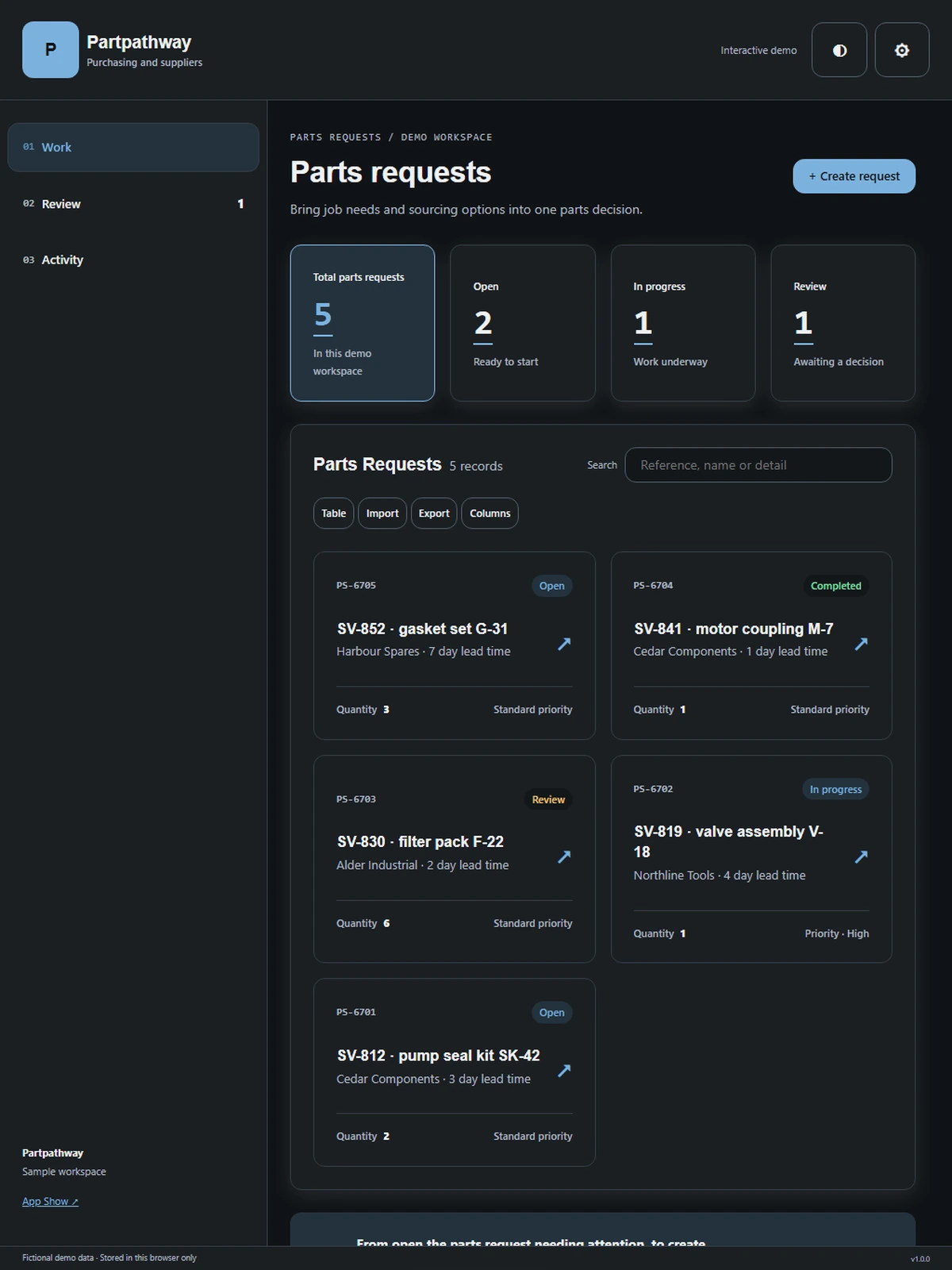Click Alder Industrial 2 day lead time

[x=423, y=865]
